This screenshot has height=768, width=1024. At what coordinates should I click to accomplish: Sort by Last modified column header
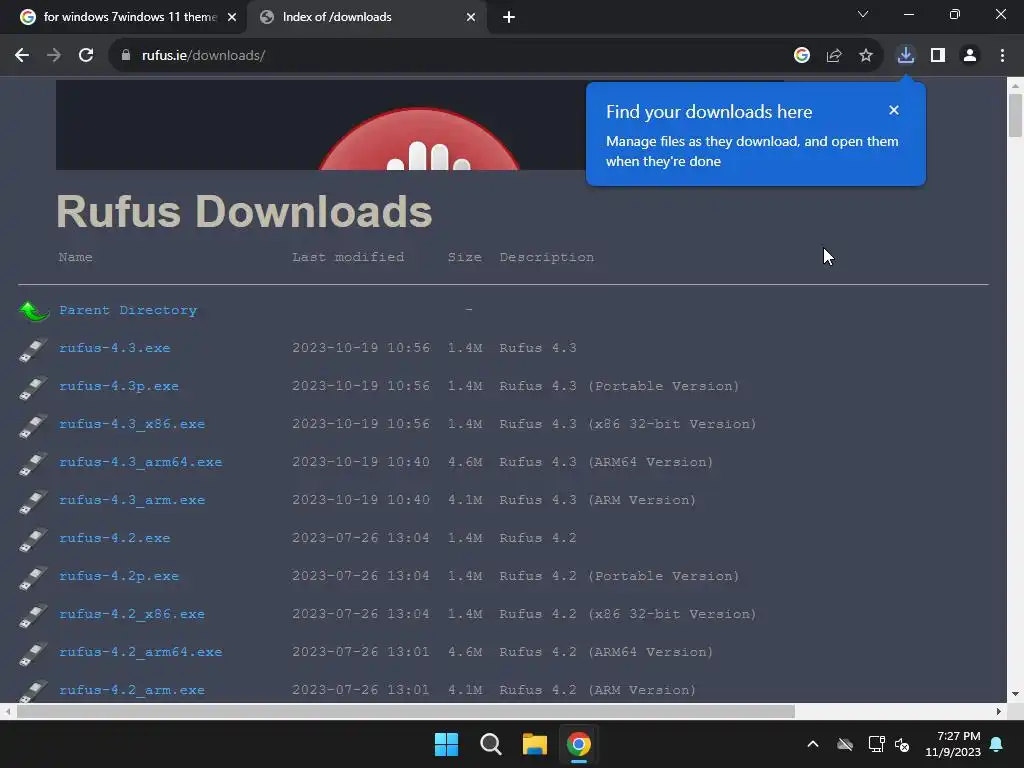pyautogui.click(x=348, y=257)
